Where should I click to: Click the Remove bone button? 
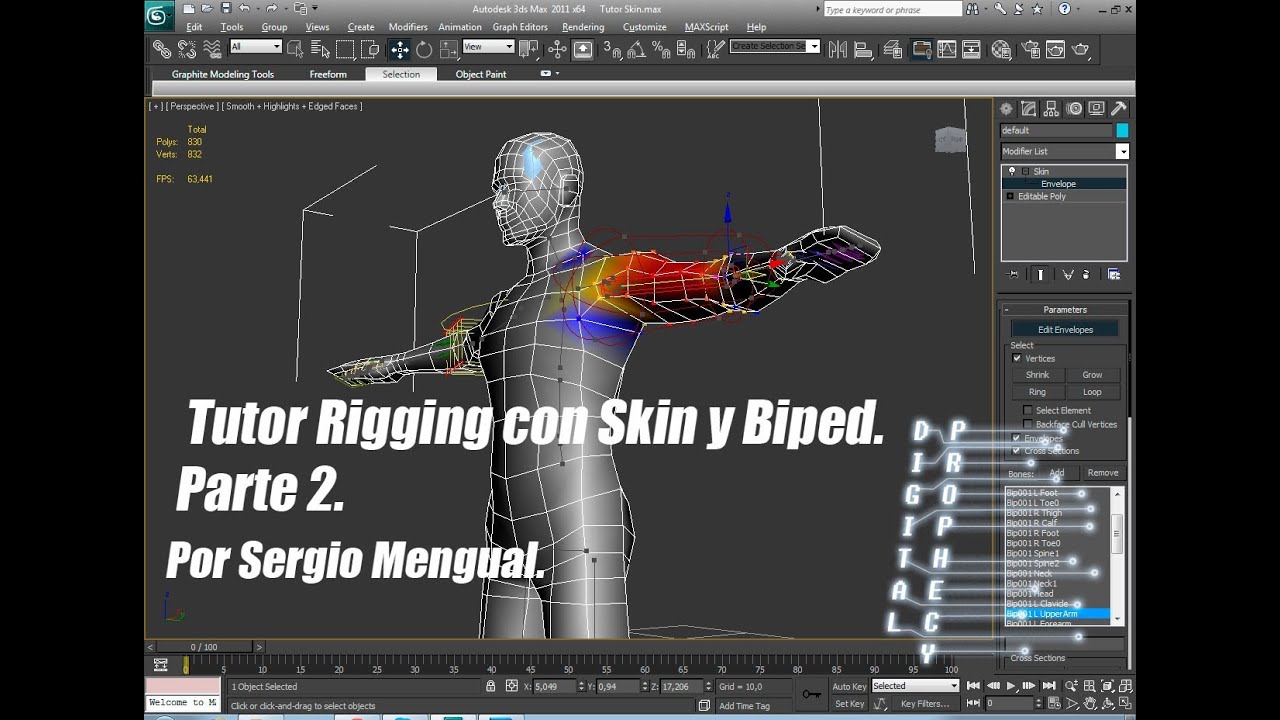point(1103,473)
